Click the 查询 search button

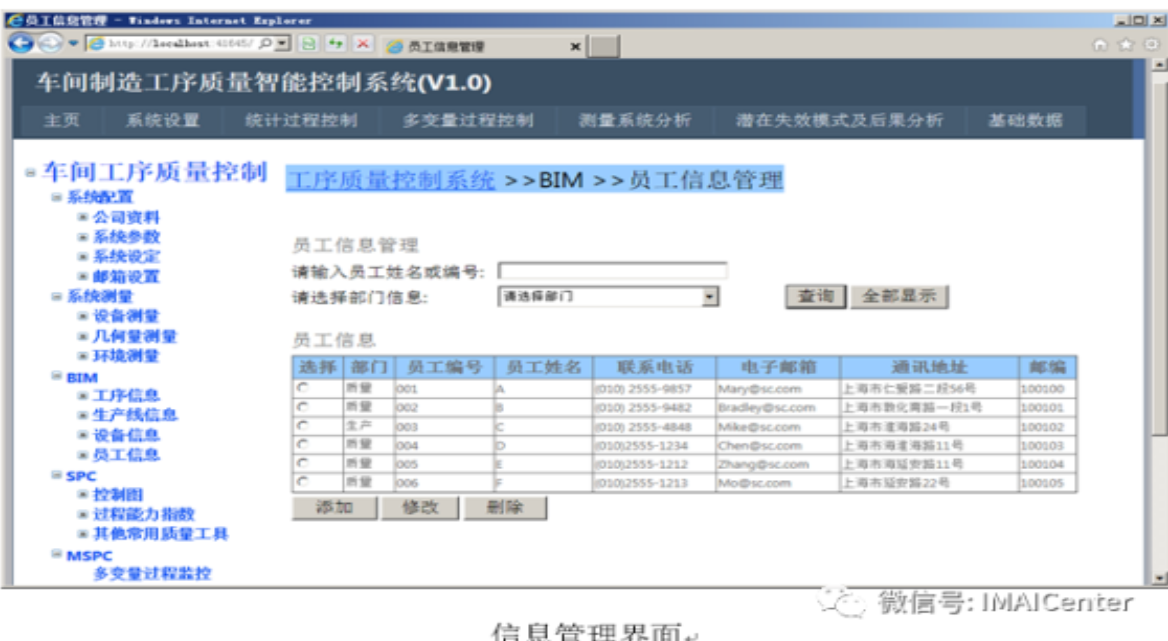pyautogui.click(x=816, y=297)
